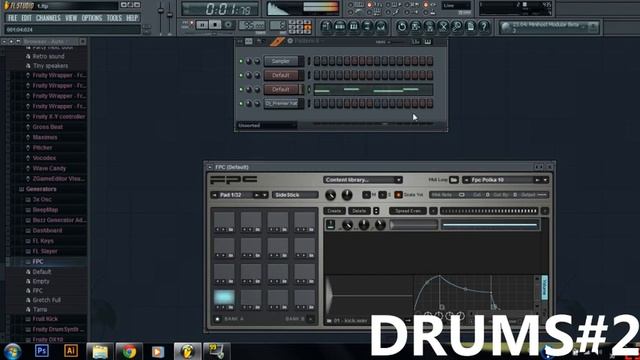
Task: Click the Spread Even button in FPC
Action: click(408, 211)
